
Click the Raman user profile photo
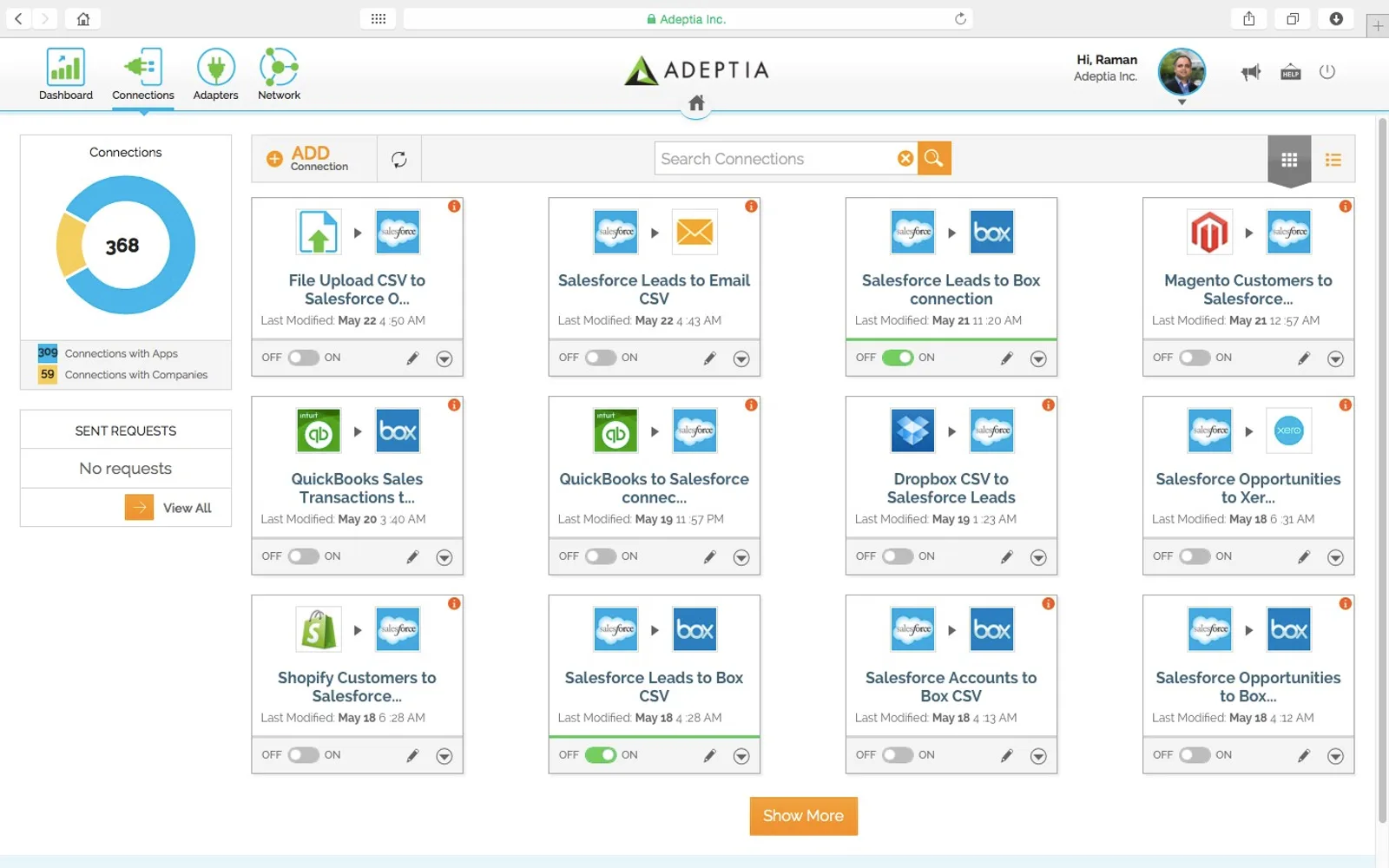(1182, 72)
